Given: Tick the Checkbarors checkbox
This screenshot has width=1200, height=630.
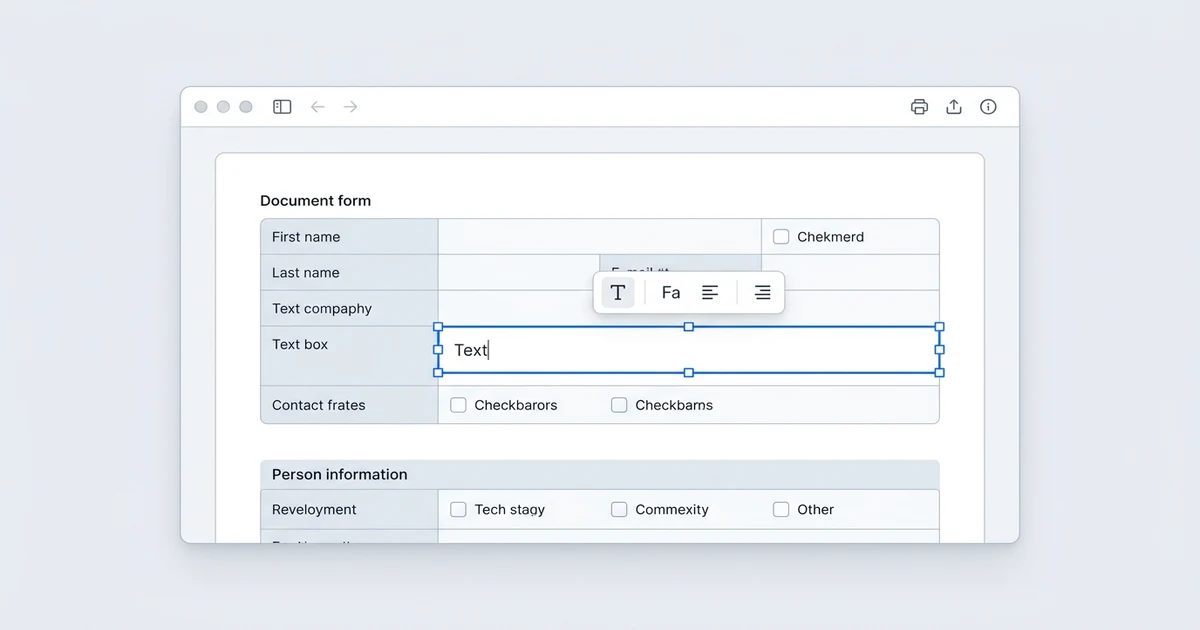Looking at the screenshot, I should coord(458,405).
